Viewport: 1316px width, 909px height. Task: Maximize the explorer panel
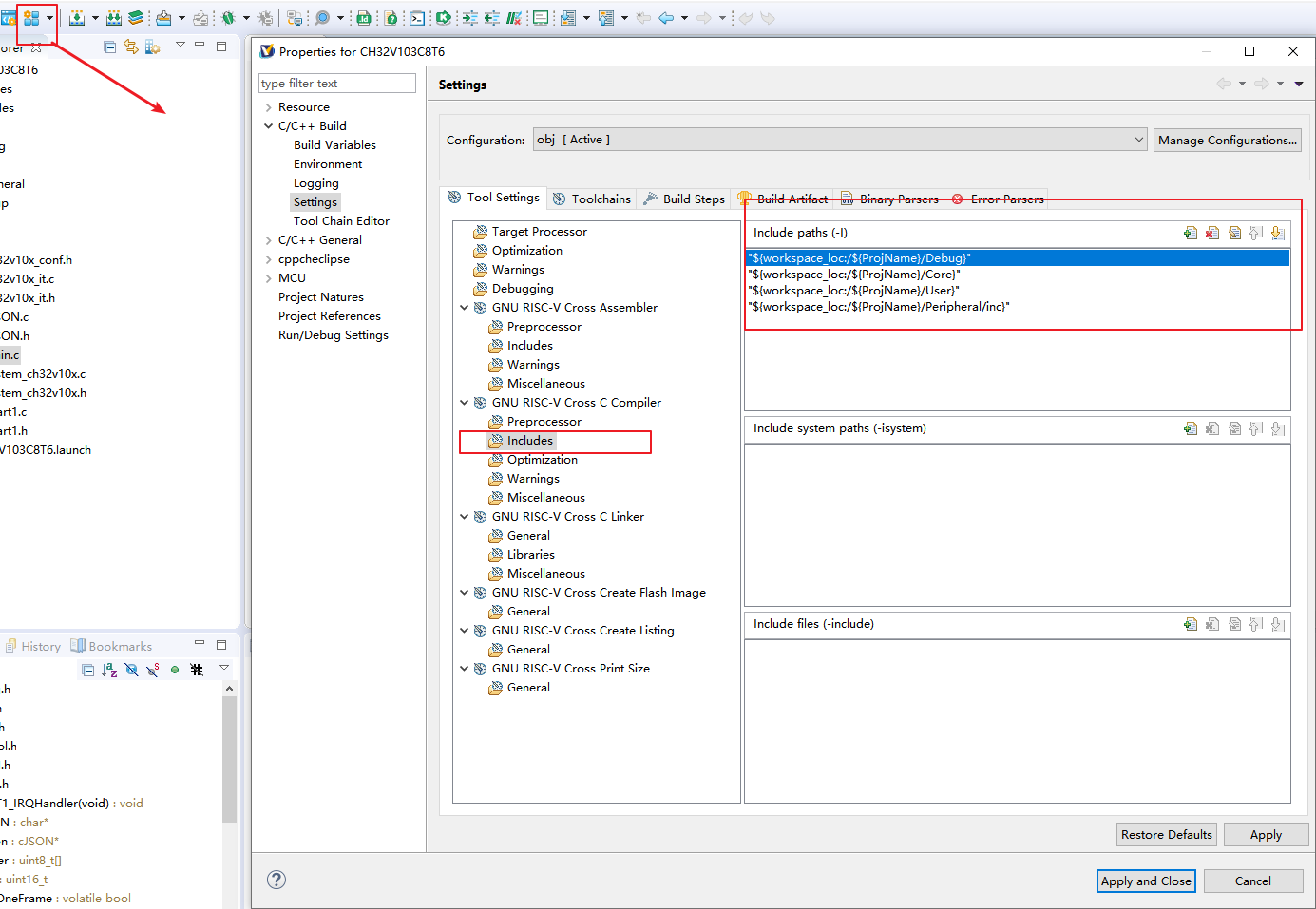point(221,46)
